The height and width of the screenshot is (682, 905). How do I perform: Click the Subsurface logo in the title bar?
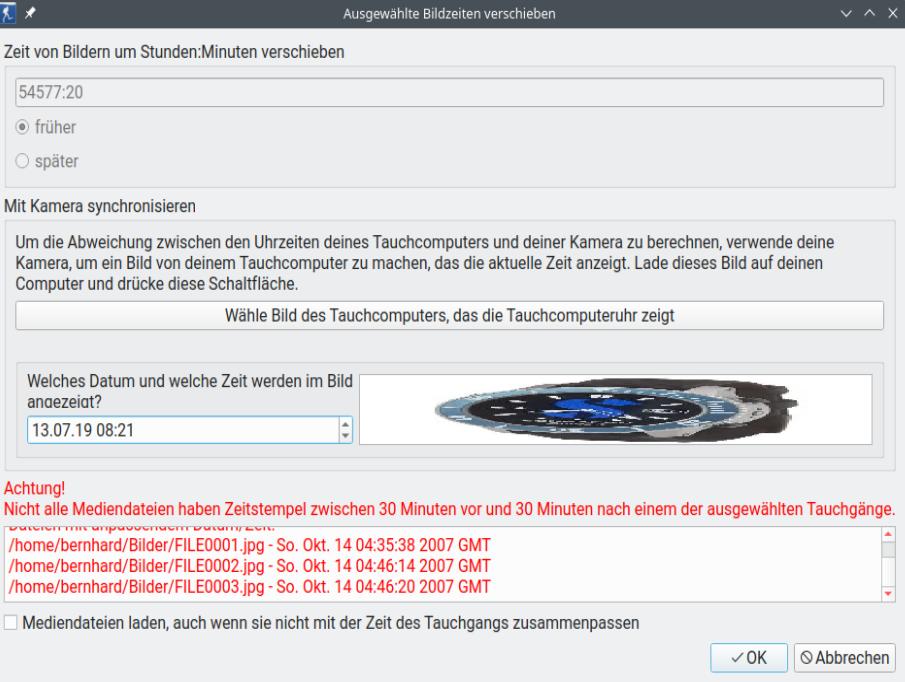click(x=8, y=14)
